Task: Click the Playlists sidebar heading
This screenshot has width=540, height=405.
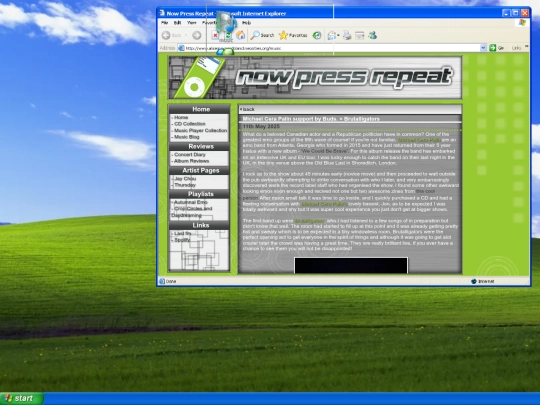Action: [201, 194]
